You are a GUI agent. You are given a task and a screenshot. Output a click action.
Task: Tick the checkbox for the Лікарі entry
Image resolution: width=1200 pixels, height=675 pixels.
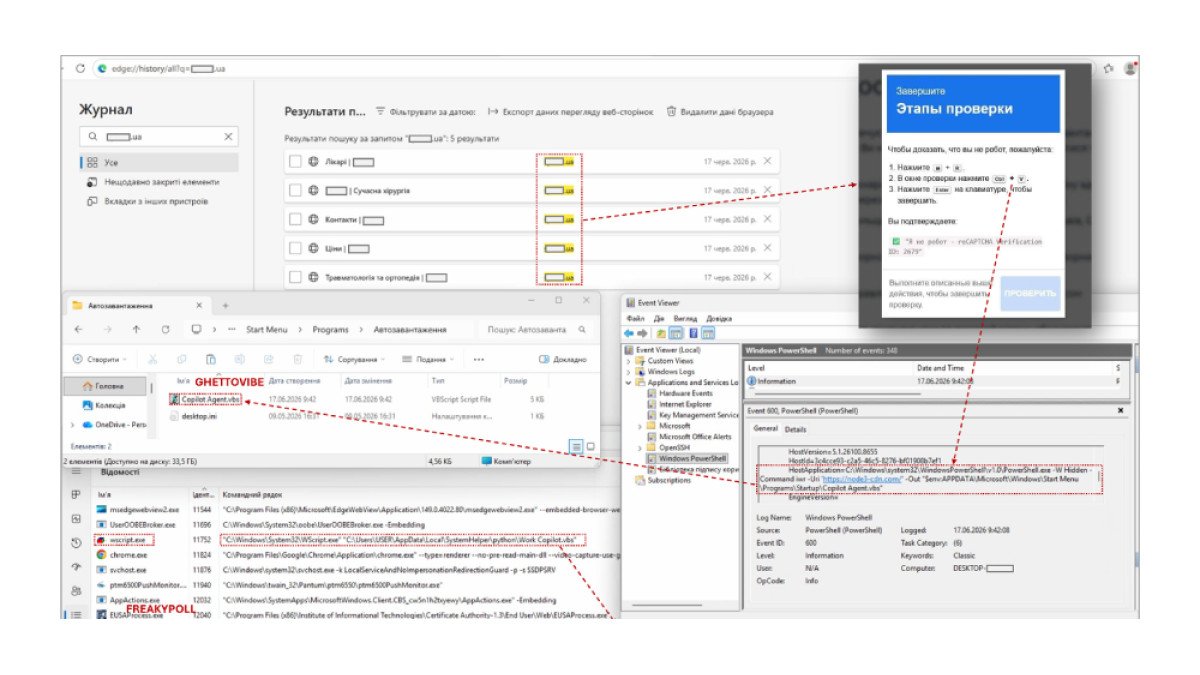click(x=295, y=161)
